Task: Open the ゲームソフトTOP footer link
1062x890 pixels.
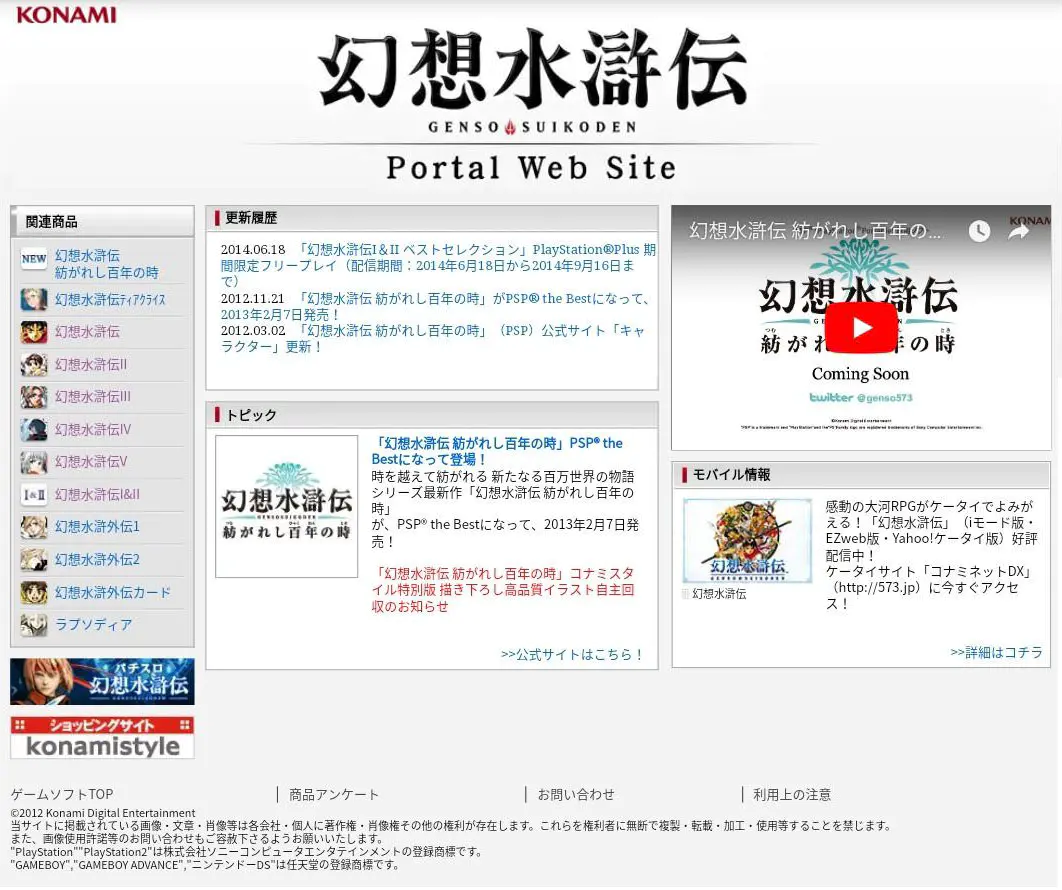Action: coord(62,794)
